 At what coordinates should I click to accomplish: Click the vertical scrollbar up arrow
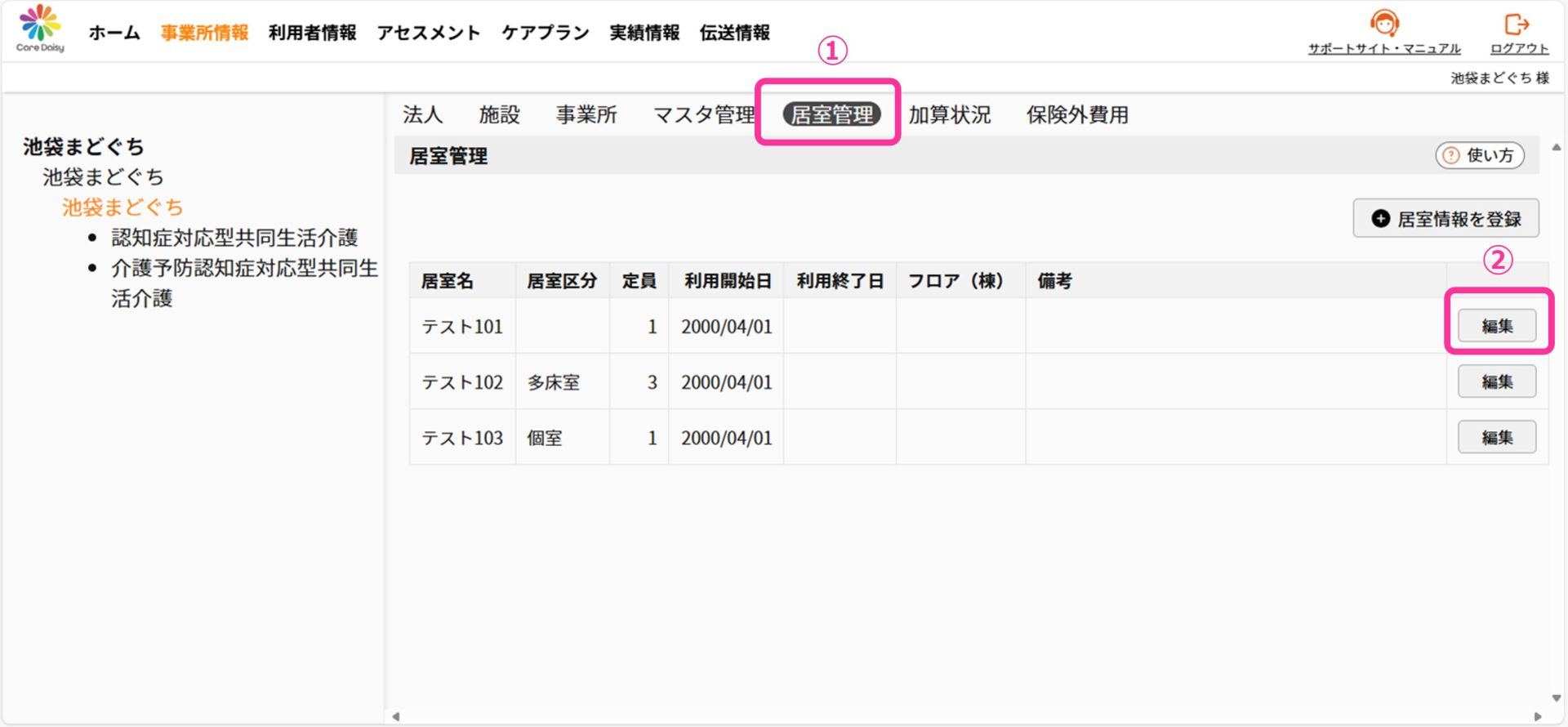click(1557, 147)
